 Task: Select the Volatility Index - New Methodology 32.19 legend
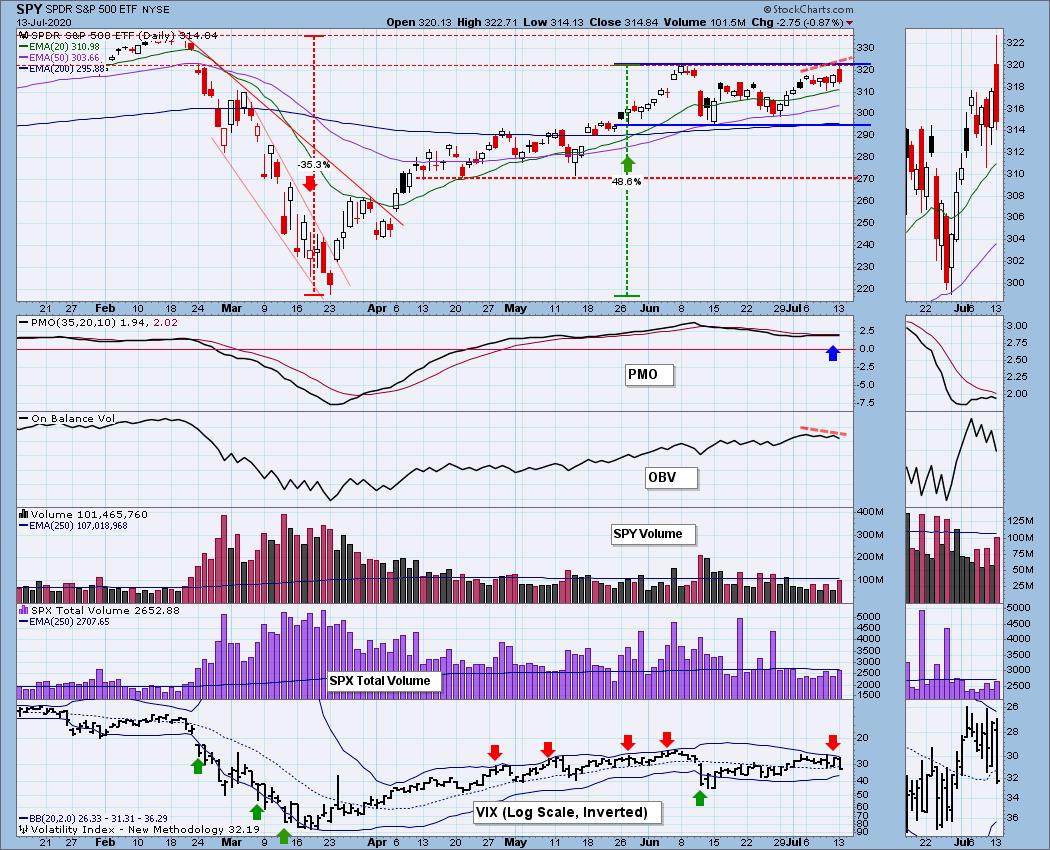click(139, 829)
